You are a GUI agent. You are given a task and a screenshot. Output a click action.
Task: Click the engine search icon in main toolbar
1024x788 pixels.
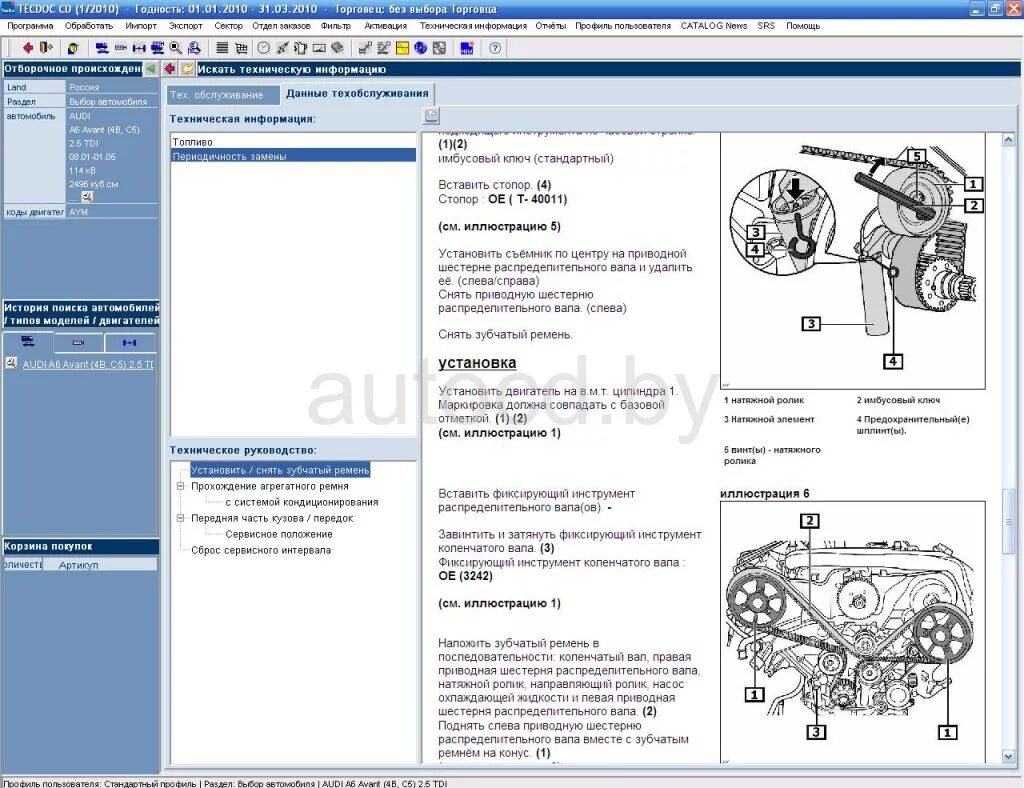[121, 48]
